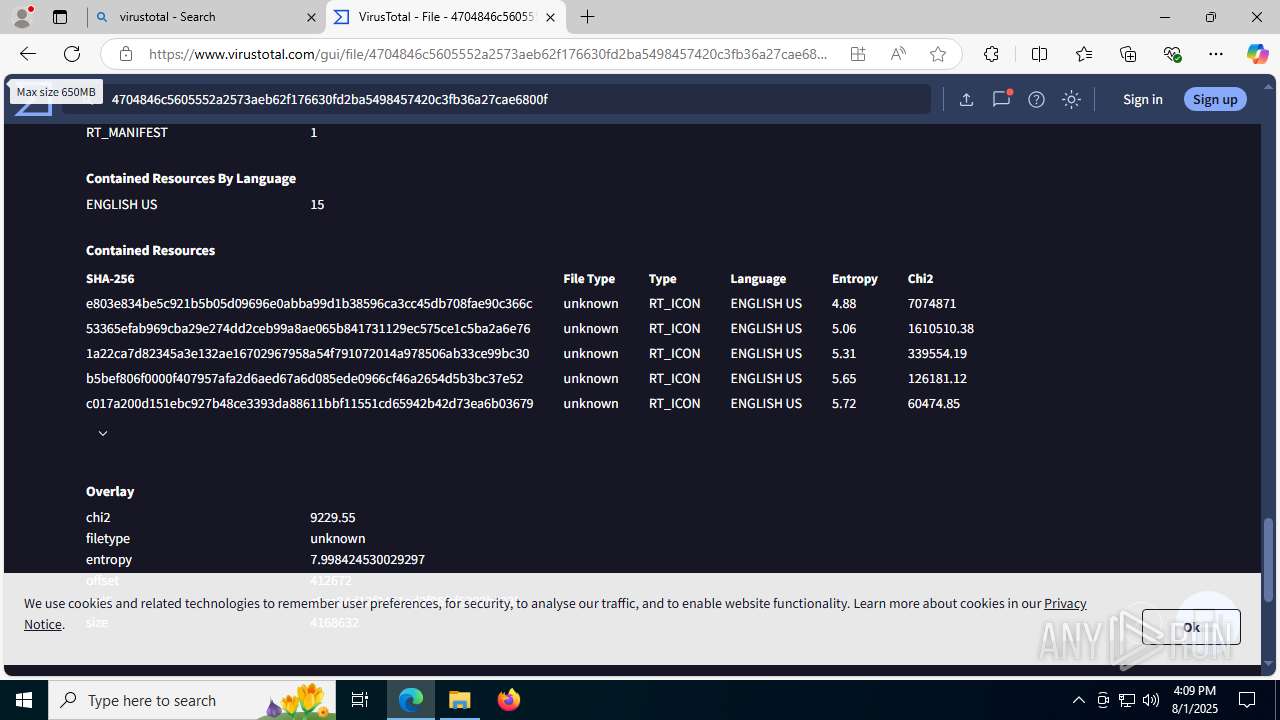Click VirusTotal upload file icon
Screen dimensions: 1280x720
966,99
